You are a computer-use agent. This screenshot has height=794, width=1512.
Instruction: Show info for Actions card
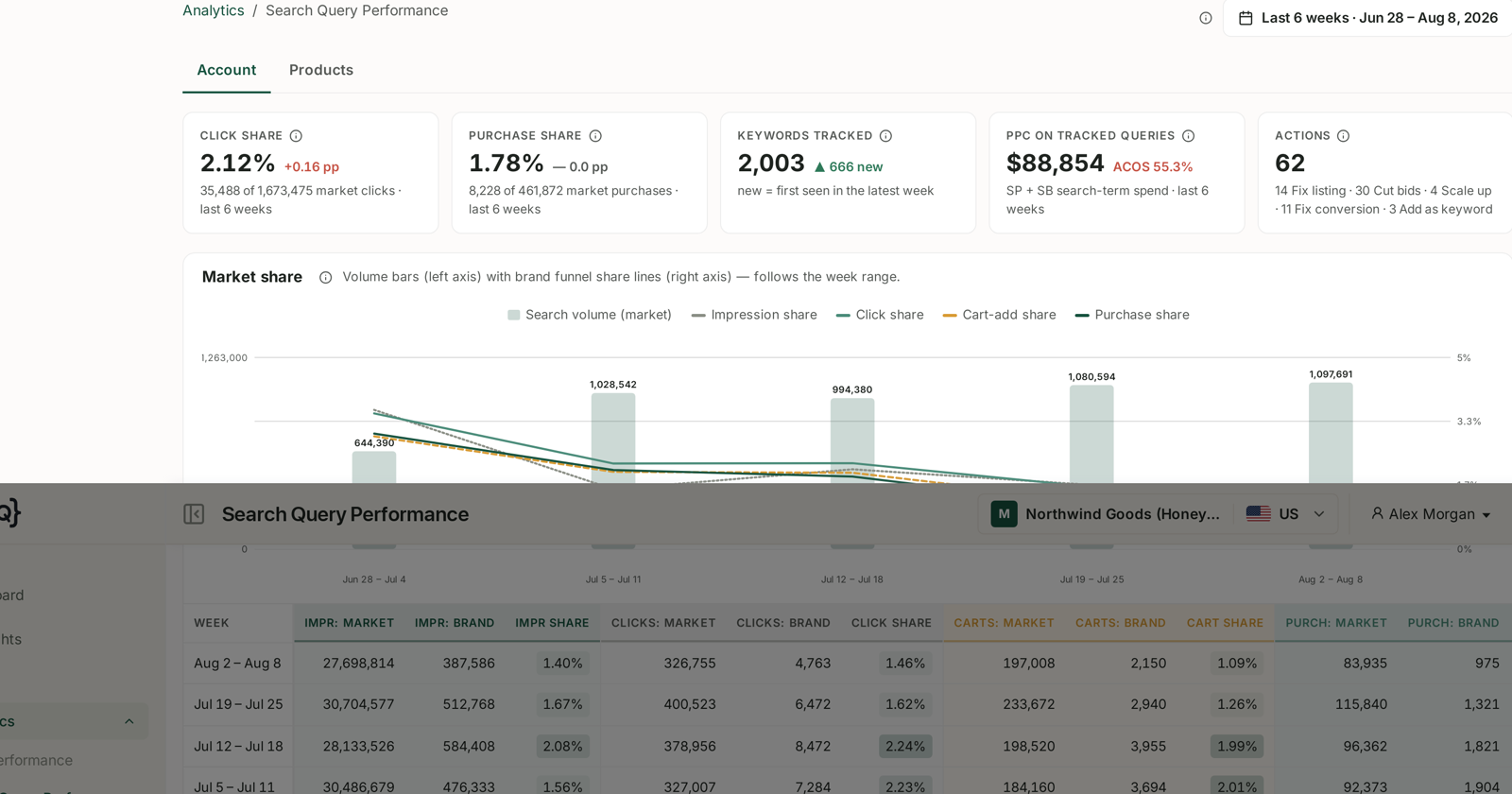[x=1343, y=136]
